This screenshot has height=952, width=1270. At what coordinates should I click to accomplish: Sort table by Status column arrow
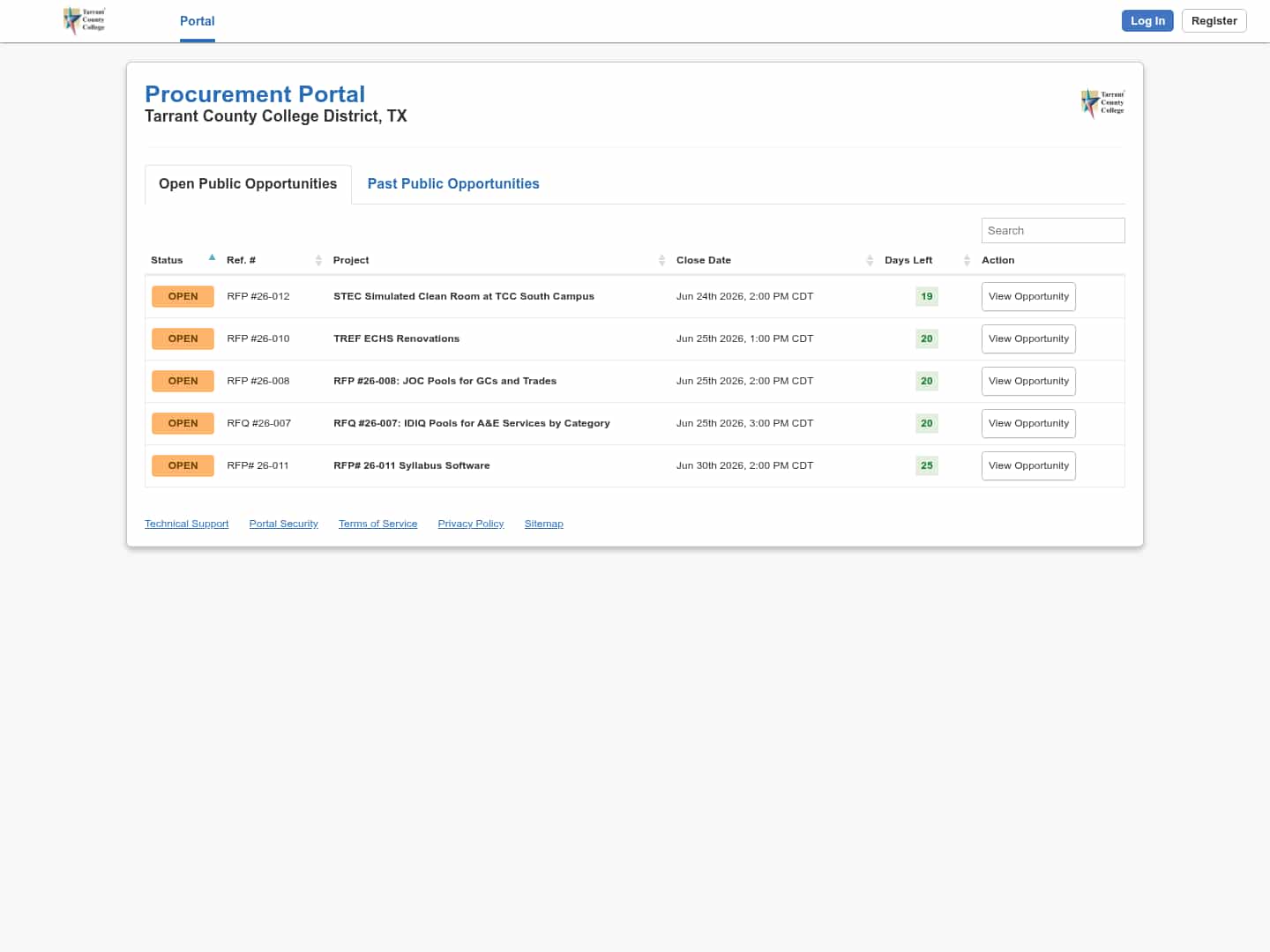click(212, 257)
